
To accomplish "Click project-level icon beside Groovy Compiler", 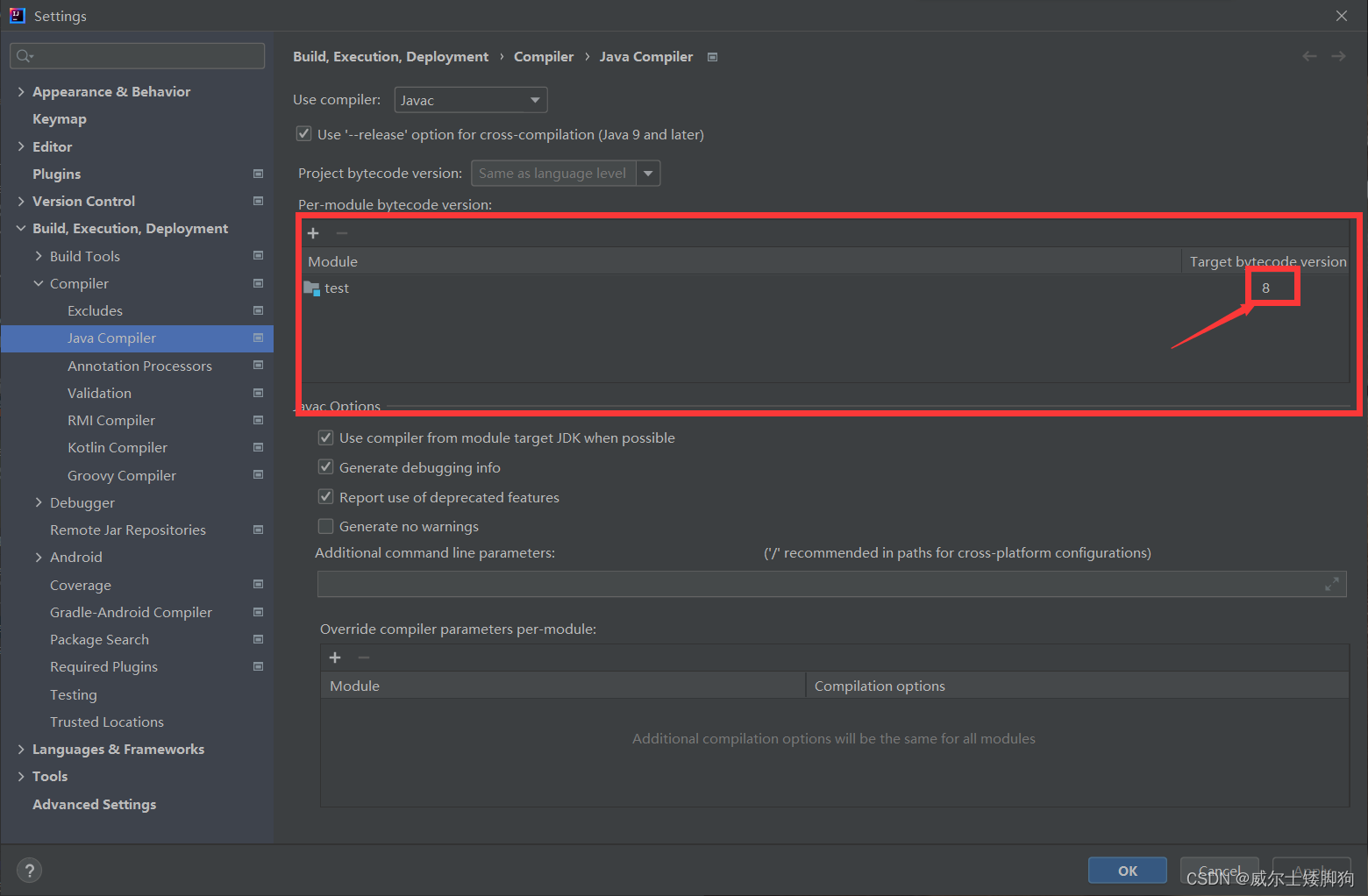I will [258, 475].
